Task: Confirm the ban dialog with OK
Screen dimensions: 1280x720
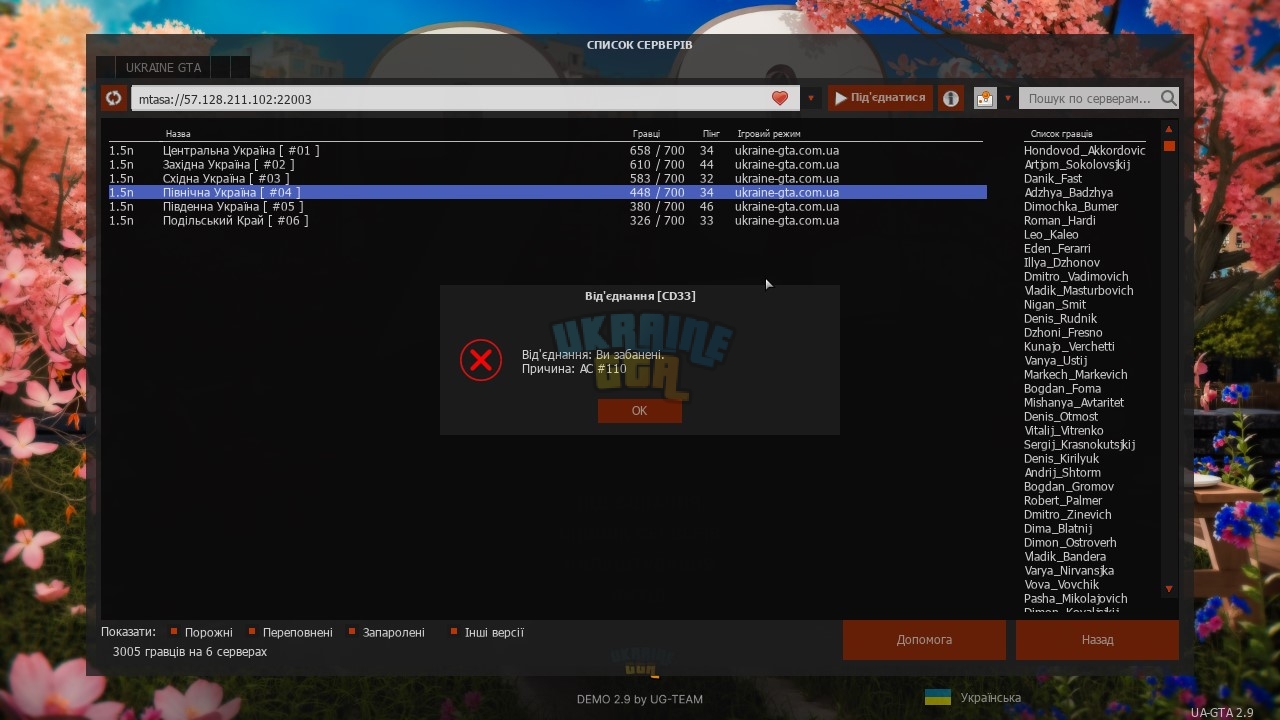Action: tap(640, 411)
